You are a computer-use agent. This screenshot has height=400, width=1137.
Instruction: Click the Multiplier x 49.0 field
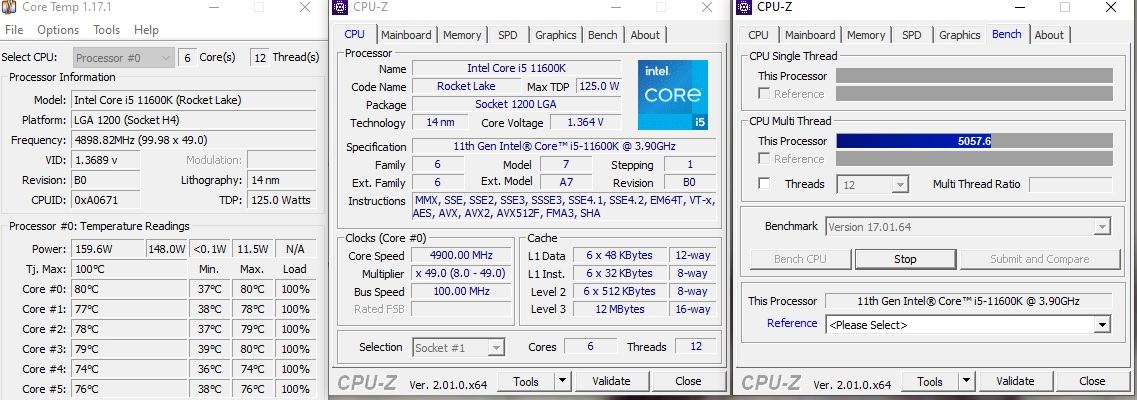461,273
